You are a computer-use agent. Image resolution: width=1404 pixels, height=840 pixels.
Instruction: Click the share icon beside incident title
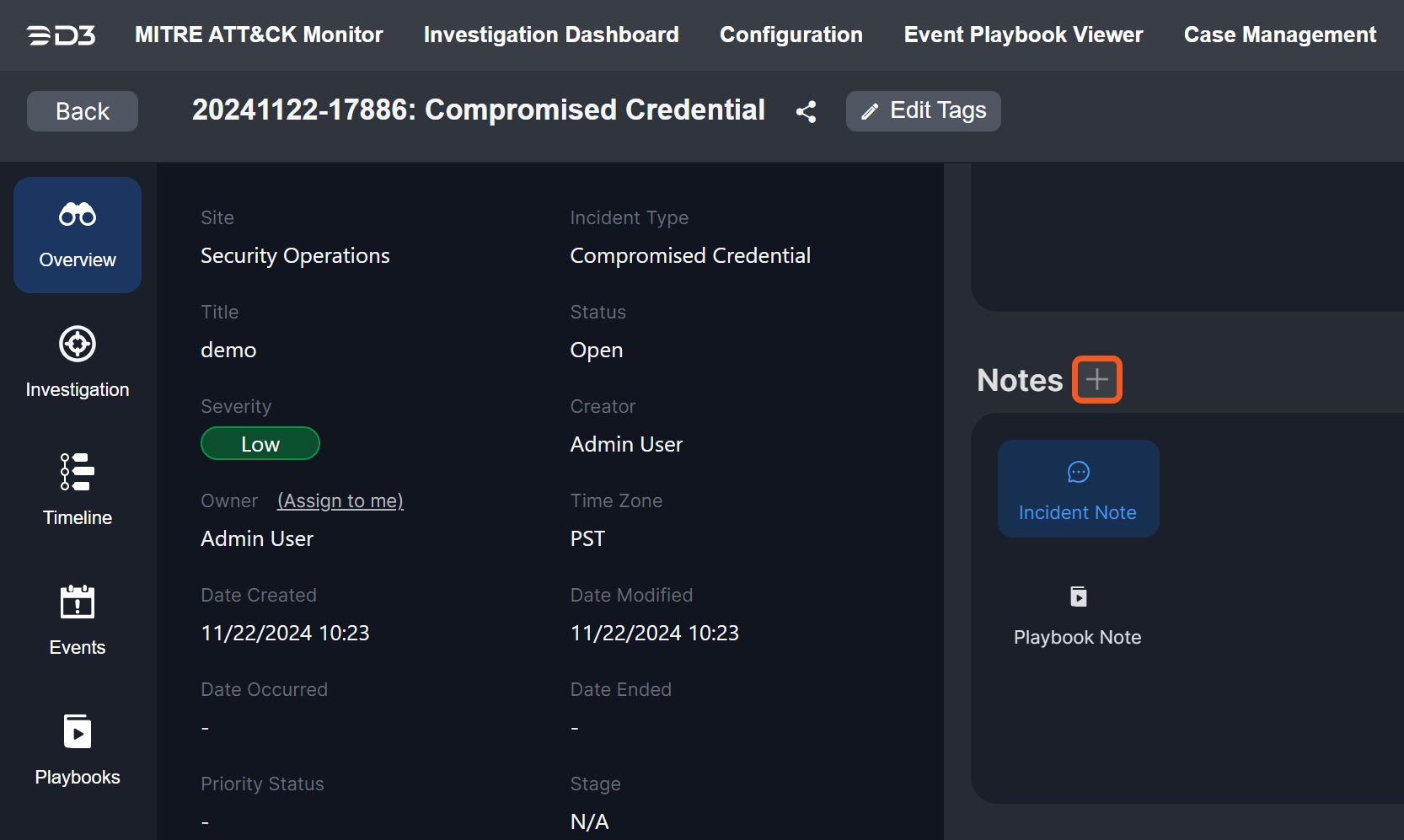tap(806, 111)
